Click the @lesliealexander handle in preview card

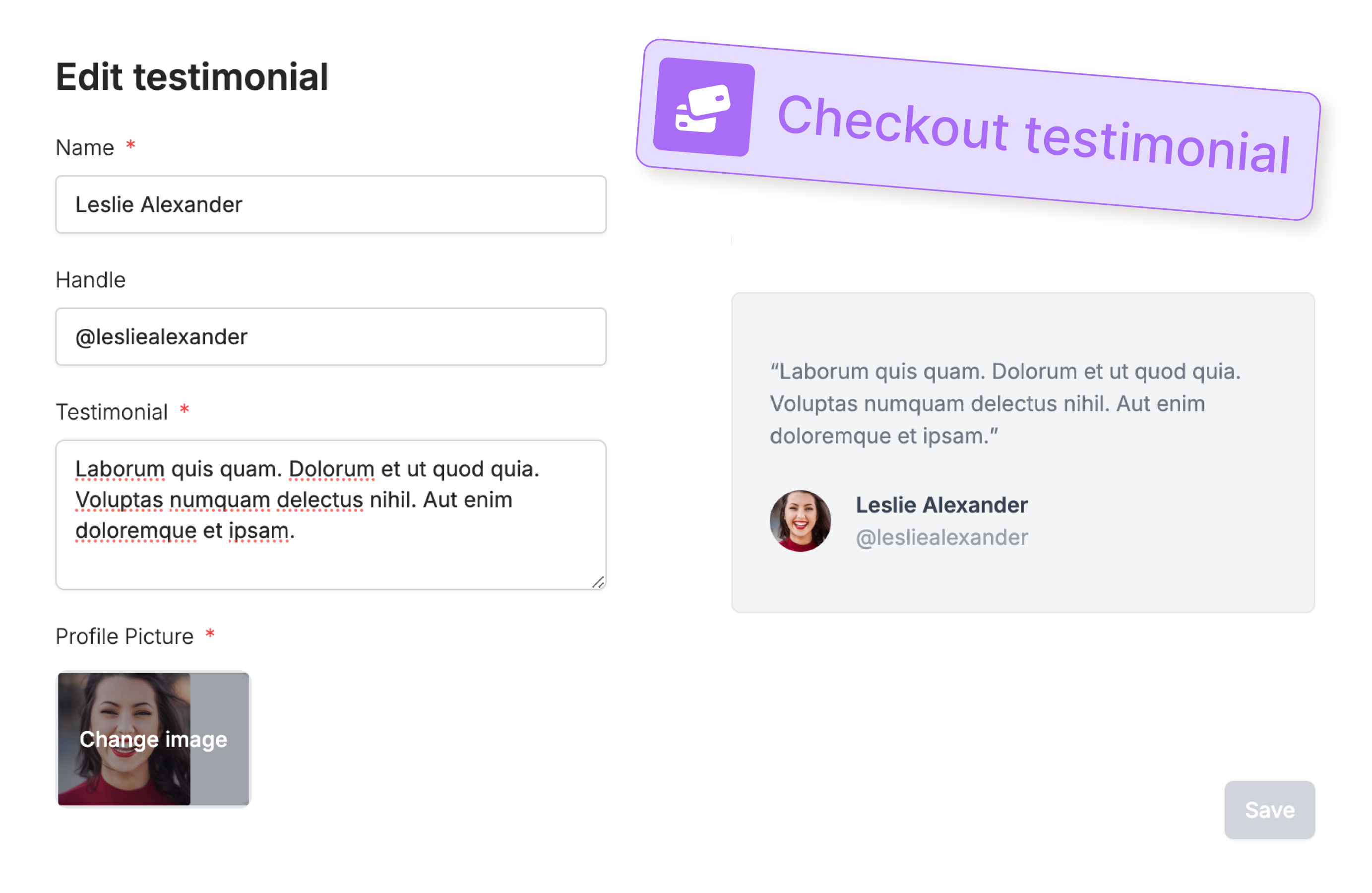tap(942, 537)
